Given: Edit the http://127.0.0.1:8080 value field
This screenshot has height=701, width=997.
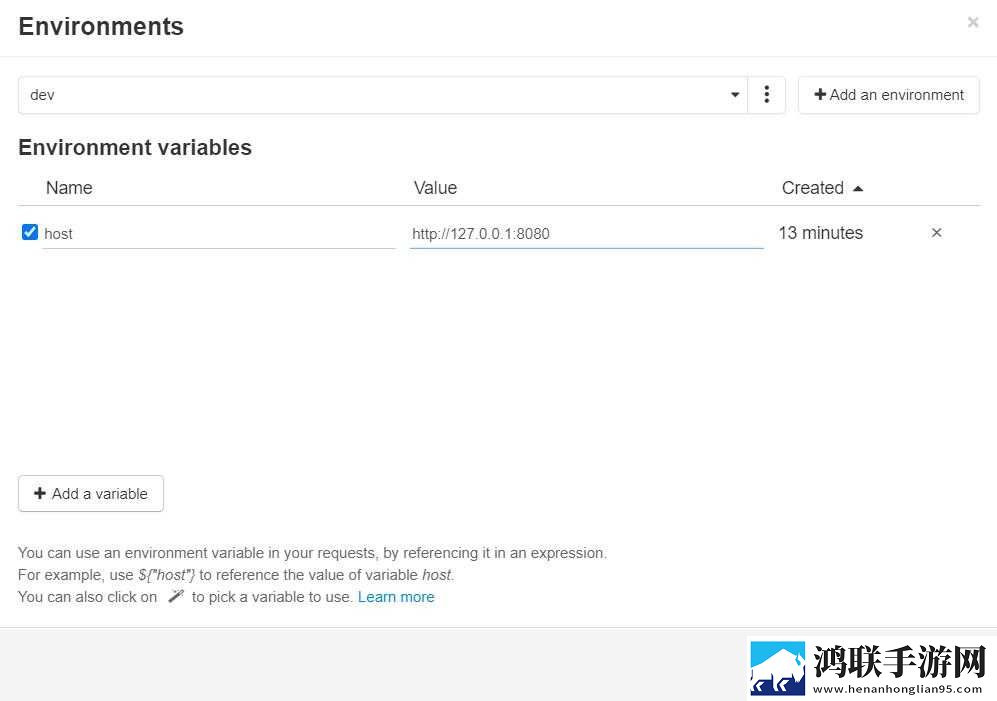Looking at the screenshot, I should [x=586, y=234].
